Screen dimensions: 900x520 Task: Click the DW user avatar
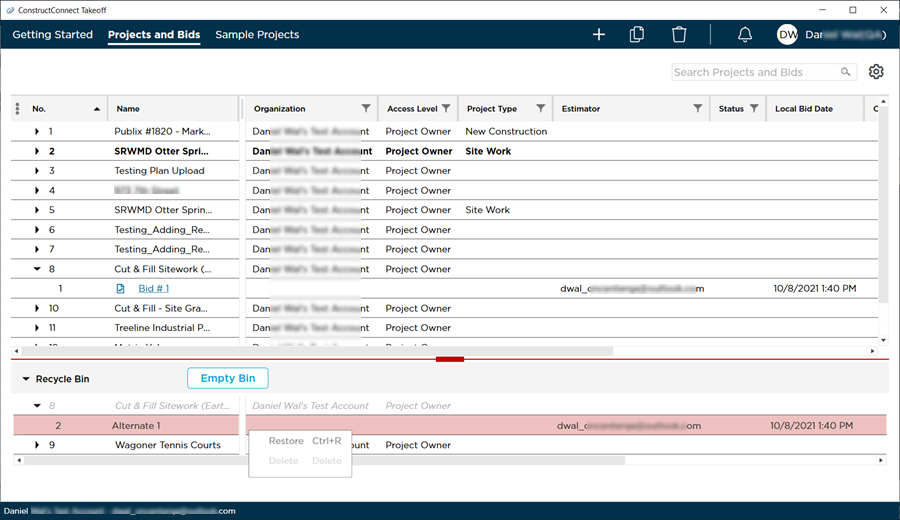click(788, 34)
